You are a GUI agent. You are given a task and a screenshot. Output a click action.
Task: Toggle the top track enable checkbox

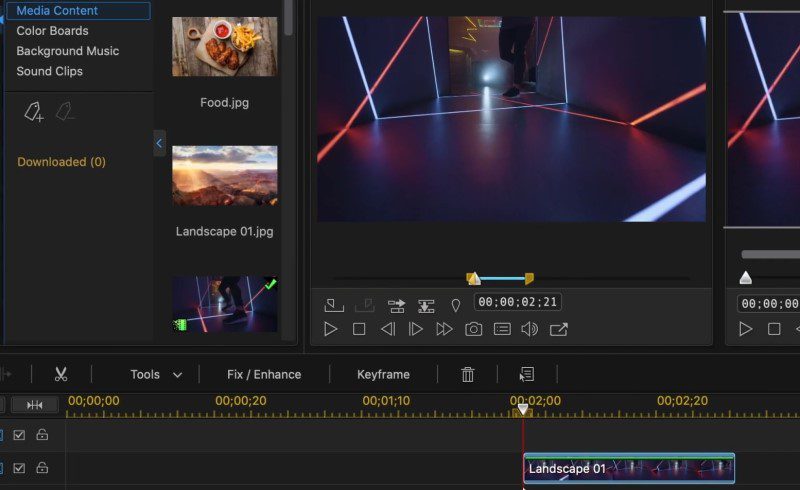tap(19, 435)
